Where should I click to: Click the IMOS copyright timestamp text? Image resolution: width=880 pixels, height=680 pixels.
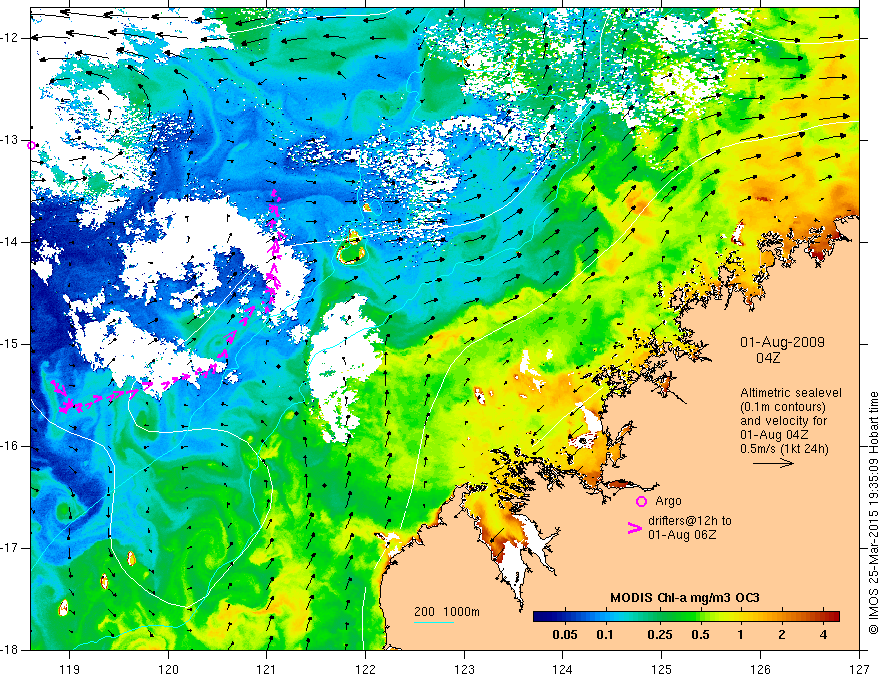coord(873,513)
